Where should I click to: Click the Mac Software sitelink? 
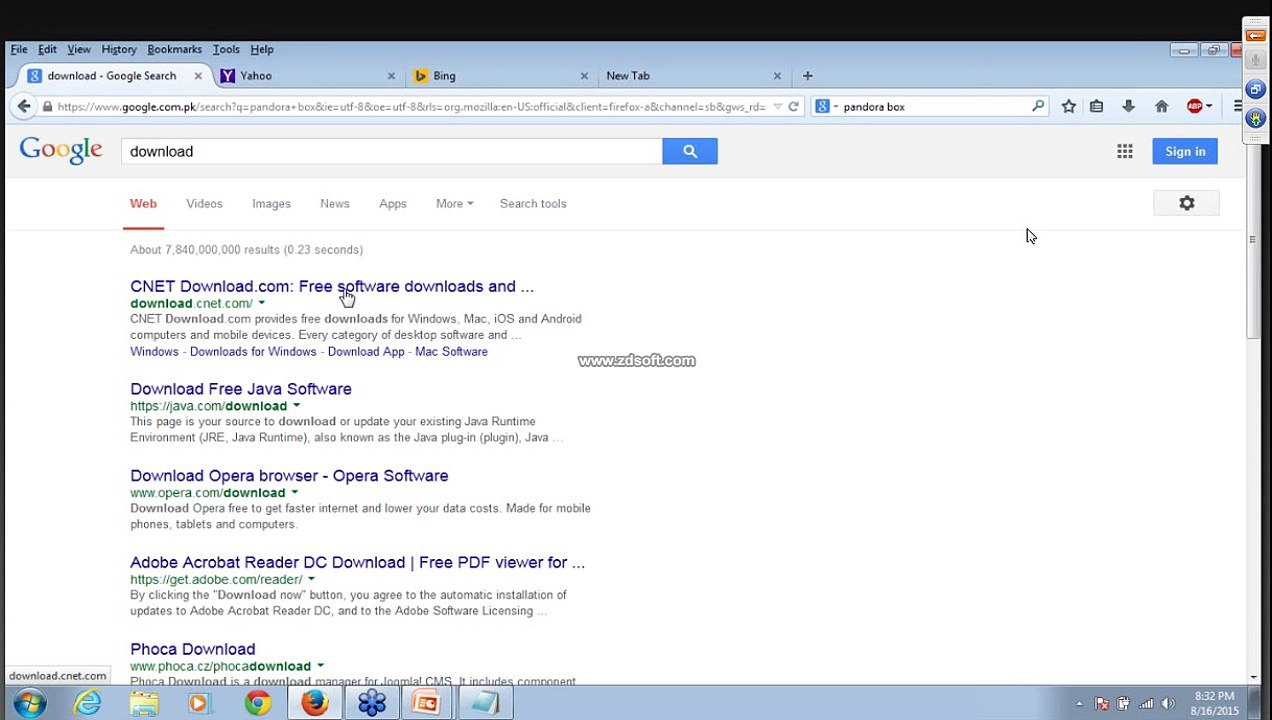[x=451, y=351]
